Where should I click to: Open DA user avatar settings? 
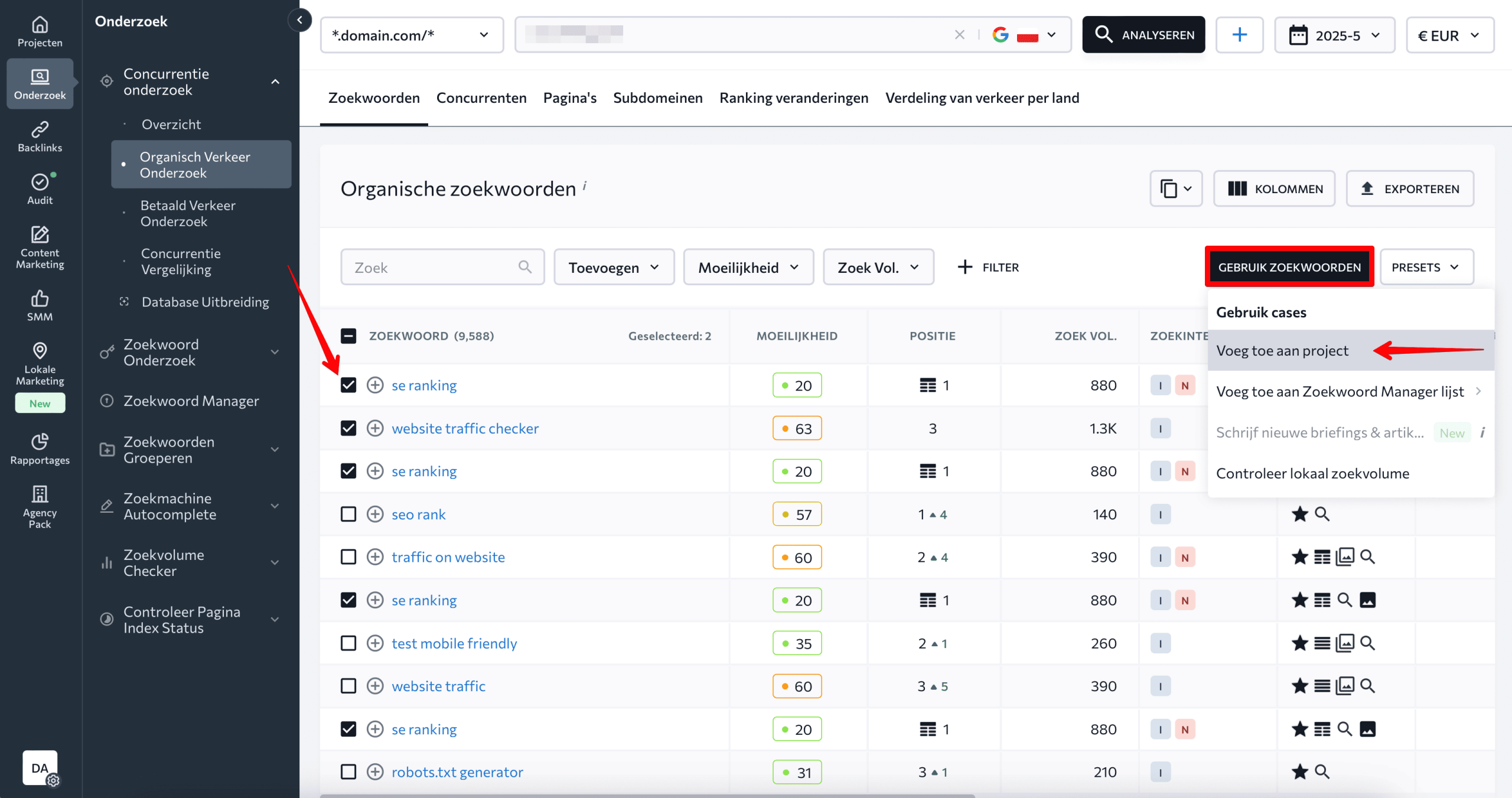(x=40, y=768)
